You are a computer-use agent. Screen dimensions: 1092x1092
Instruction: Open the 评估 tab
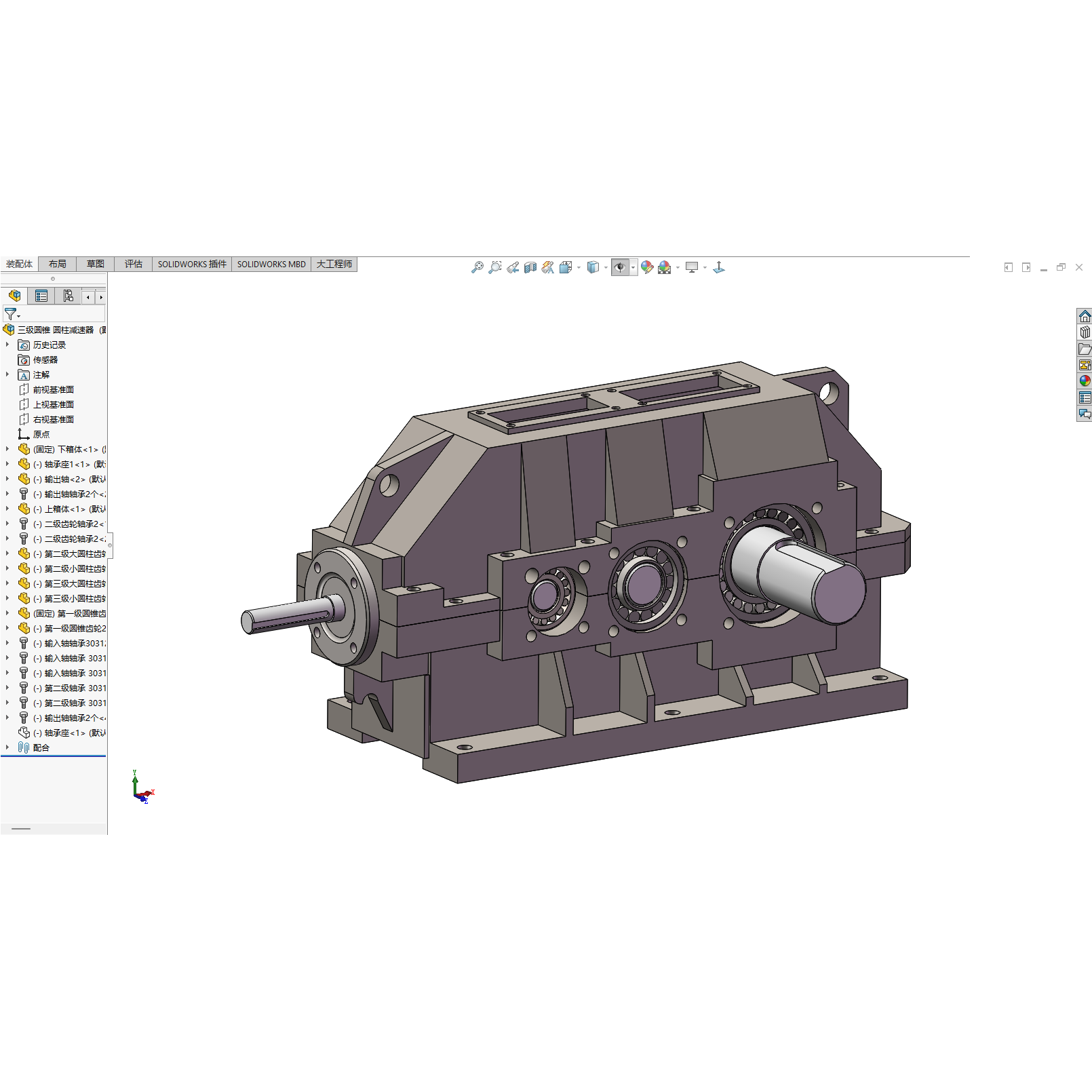(x=134, y=264)
